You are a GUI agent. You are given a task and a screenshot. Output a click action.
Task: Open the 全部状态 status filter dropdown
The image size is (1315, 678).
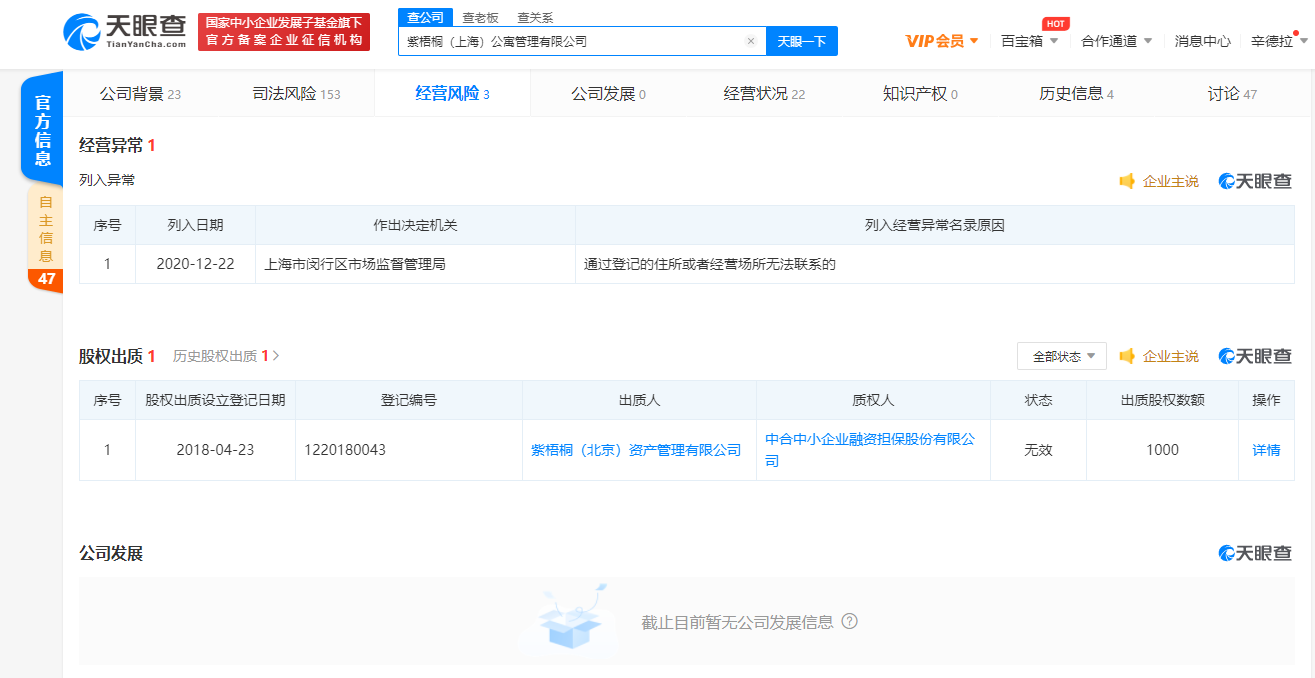coord(1062,356)
